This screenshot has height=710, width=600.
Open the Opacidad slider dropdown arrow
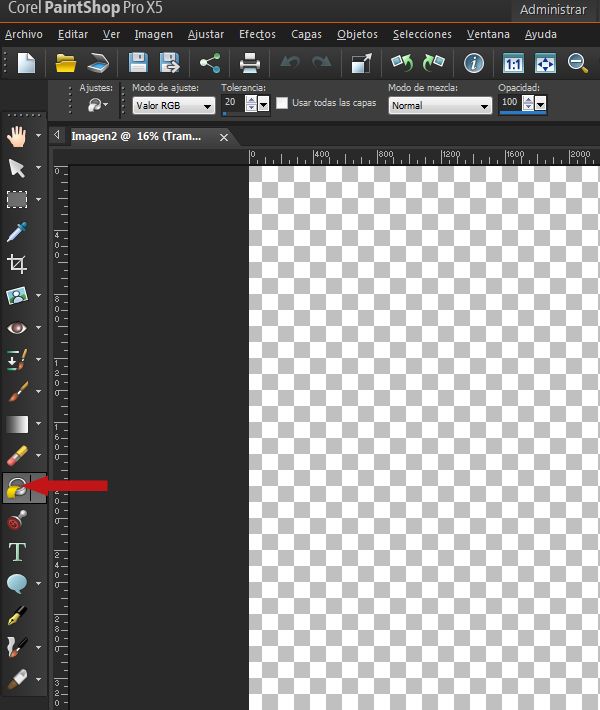pos(540,104)
